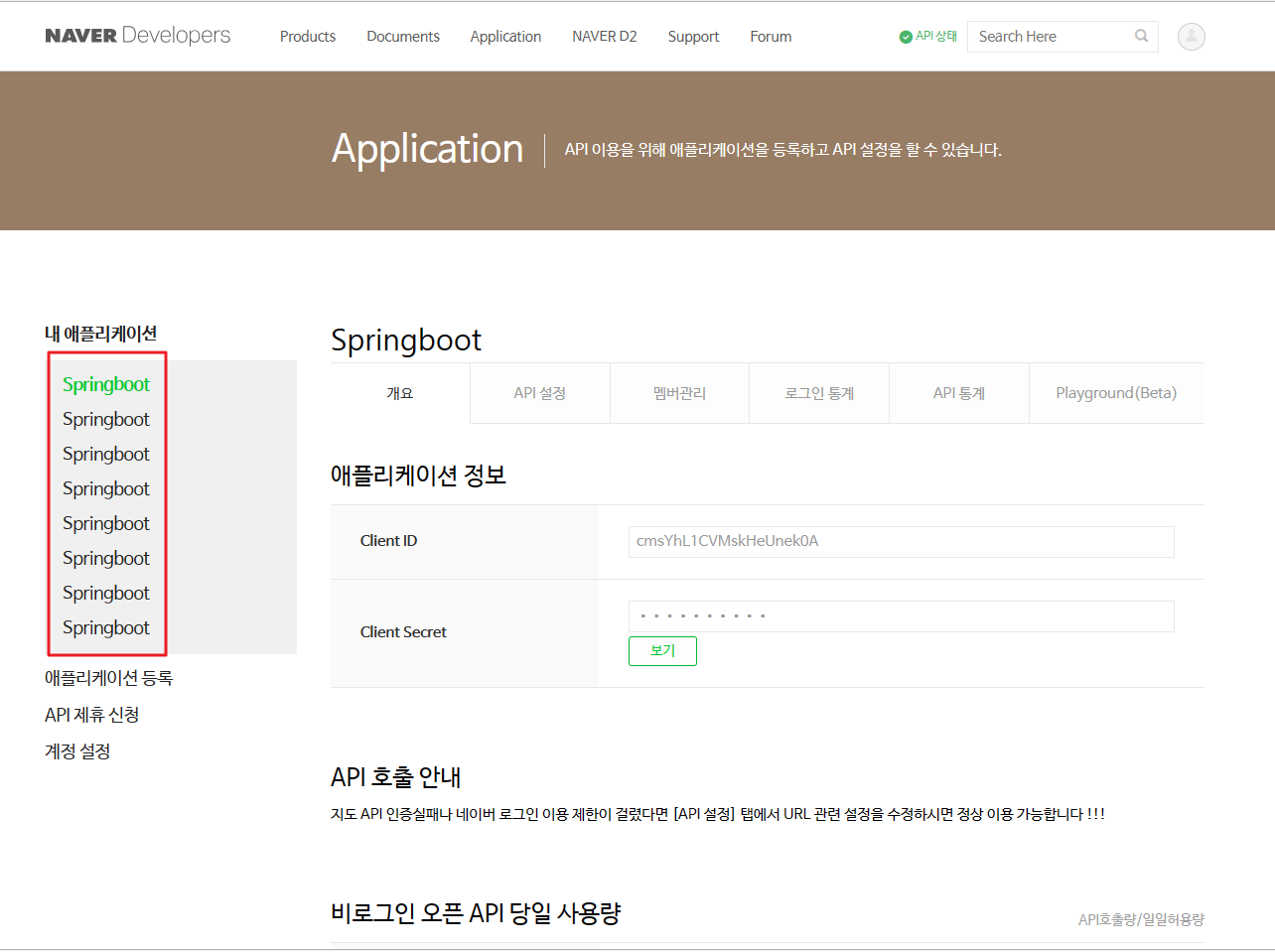The height and width of the screenshot is (952, 1275).
Task: Open the Products menu
Action: pos(308,37)
